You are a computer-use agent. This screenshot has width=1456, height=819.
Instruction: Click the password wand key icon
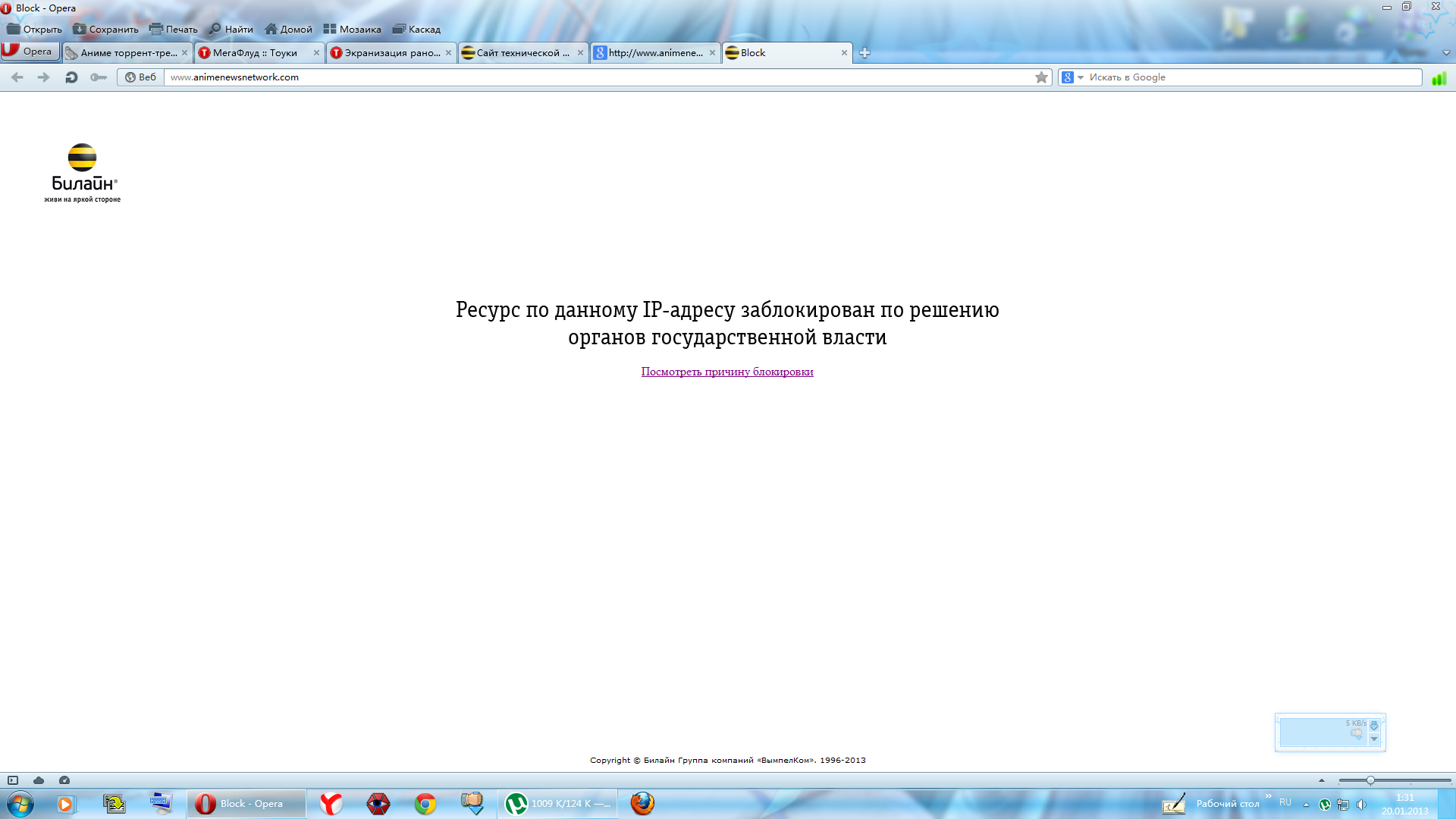[x=99, y=77]
